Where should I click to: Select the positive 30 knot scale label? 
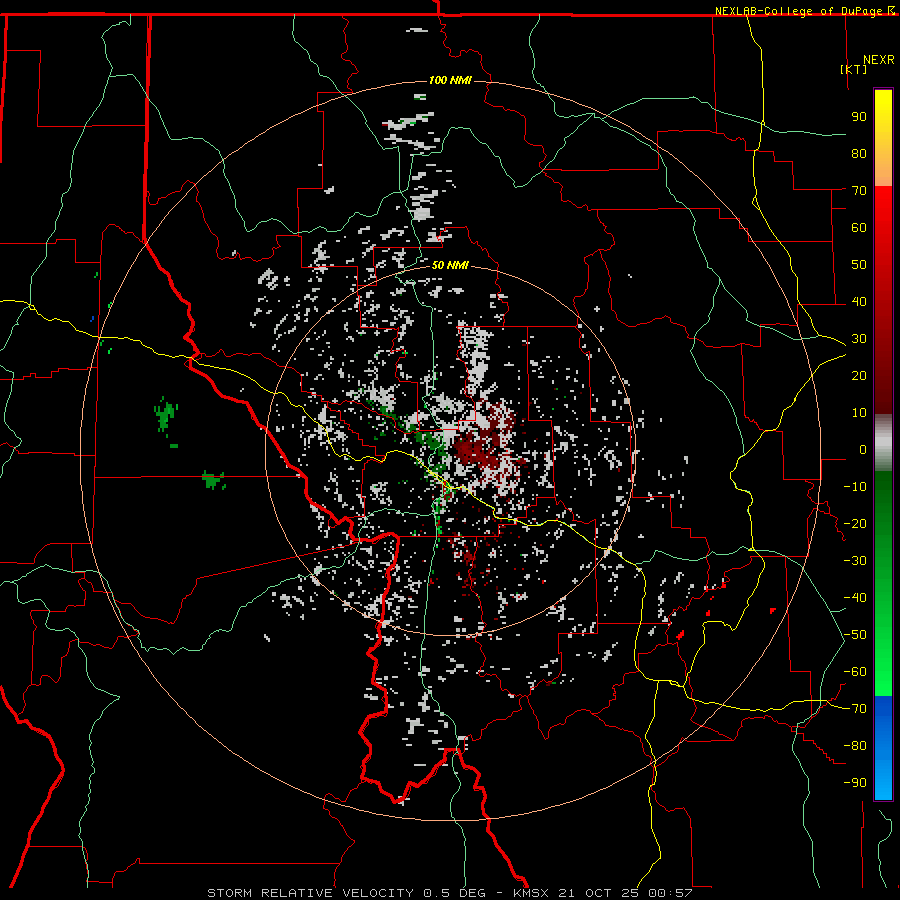(859, 339)
